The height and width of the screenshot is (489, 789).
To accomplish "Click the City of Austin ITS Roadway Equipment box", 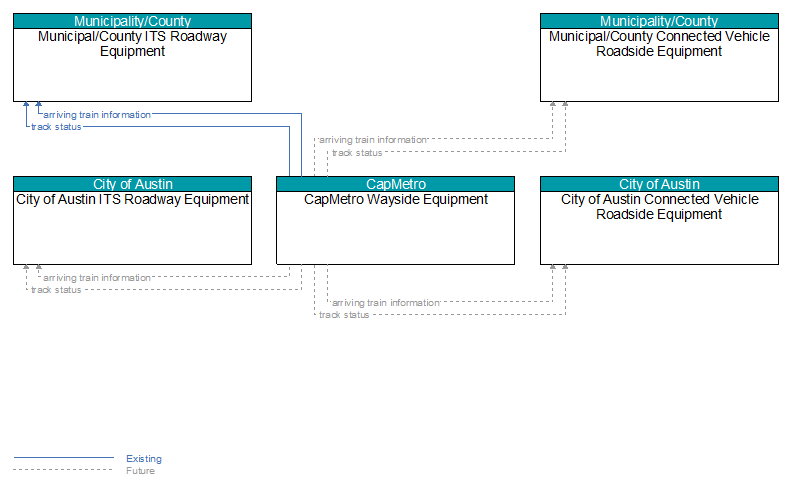I will pos(132,220).
